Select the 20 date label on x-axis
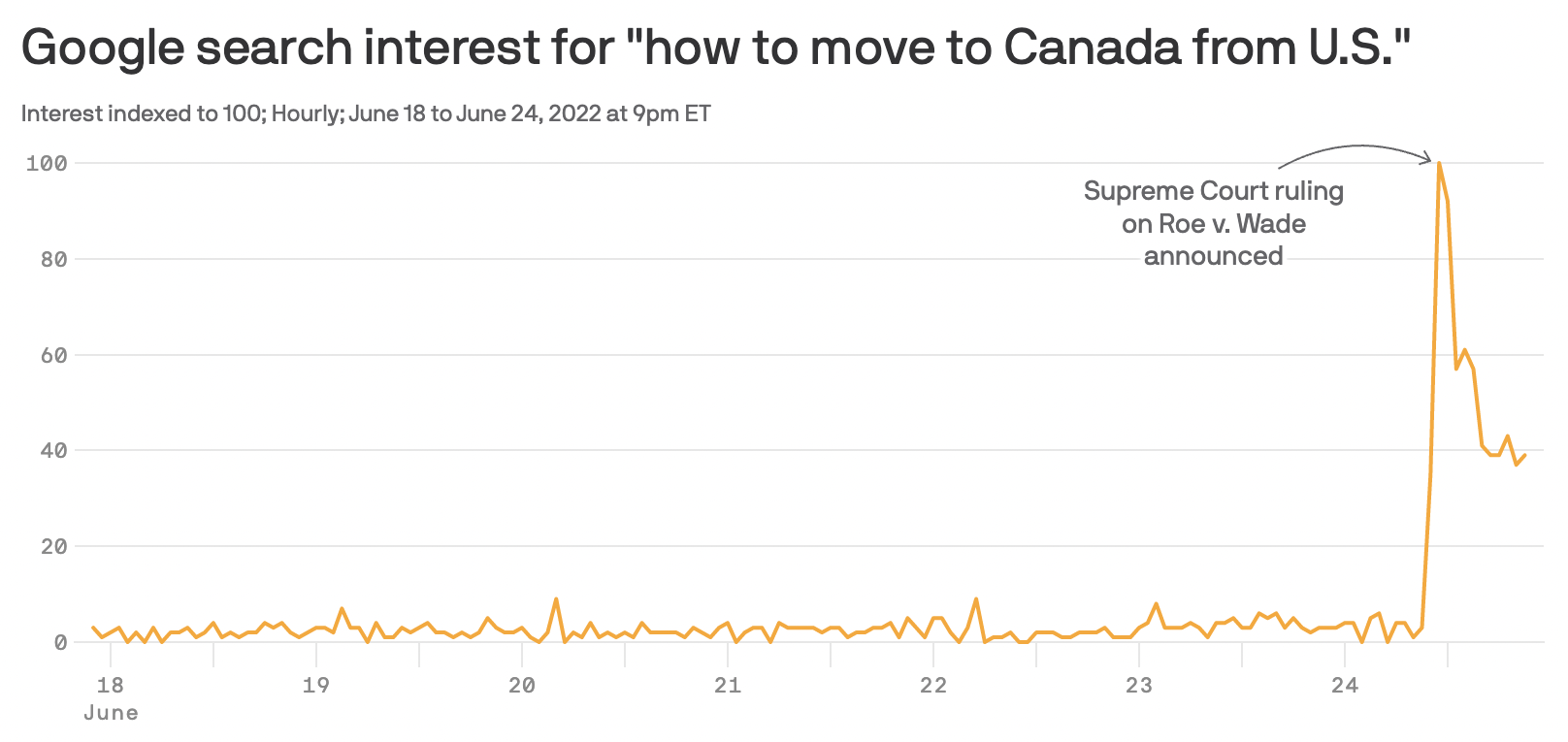 point(522,685)
